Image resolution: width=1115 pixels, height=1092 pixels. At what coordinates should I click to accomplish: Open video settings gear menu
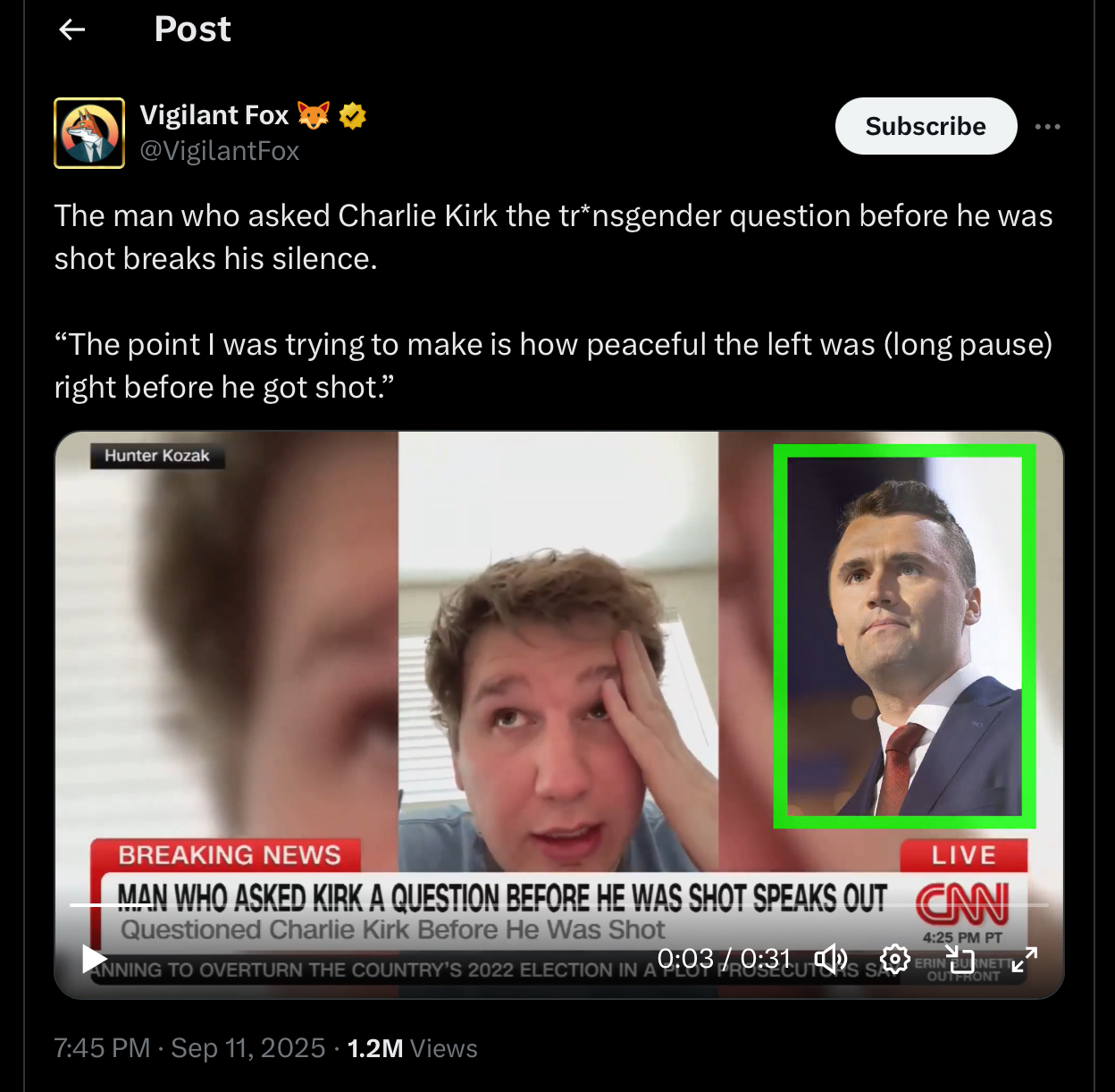pos(894,959)
